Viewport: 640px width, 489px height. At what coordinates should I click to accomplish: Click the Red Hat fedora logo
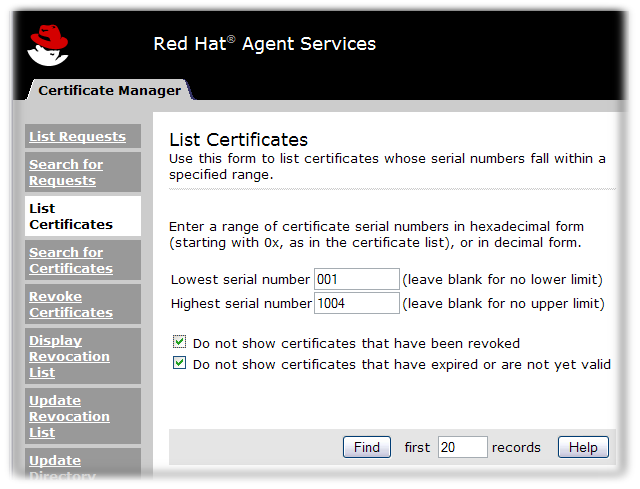point(48,44)
